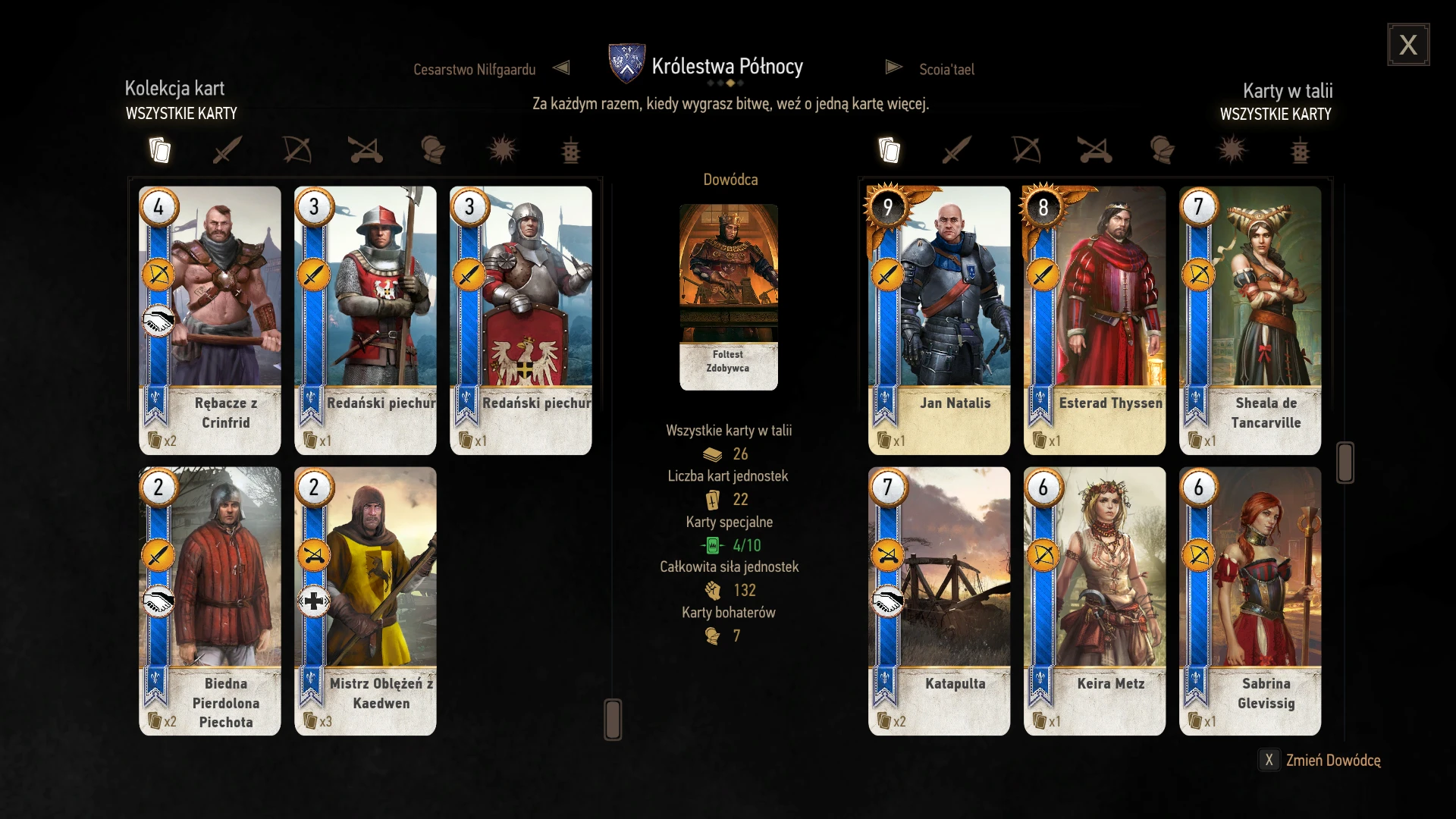Filter collection by weather sun icon

click(502, 150)
